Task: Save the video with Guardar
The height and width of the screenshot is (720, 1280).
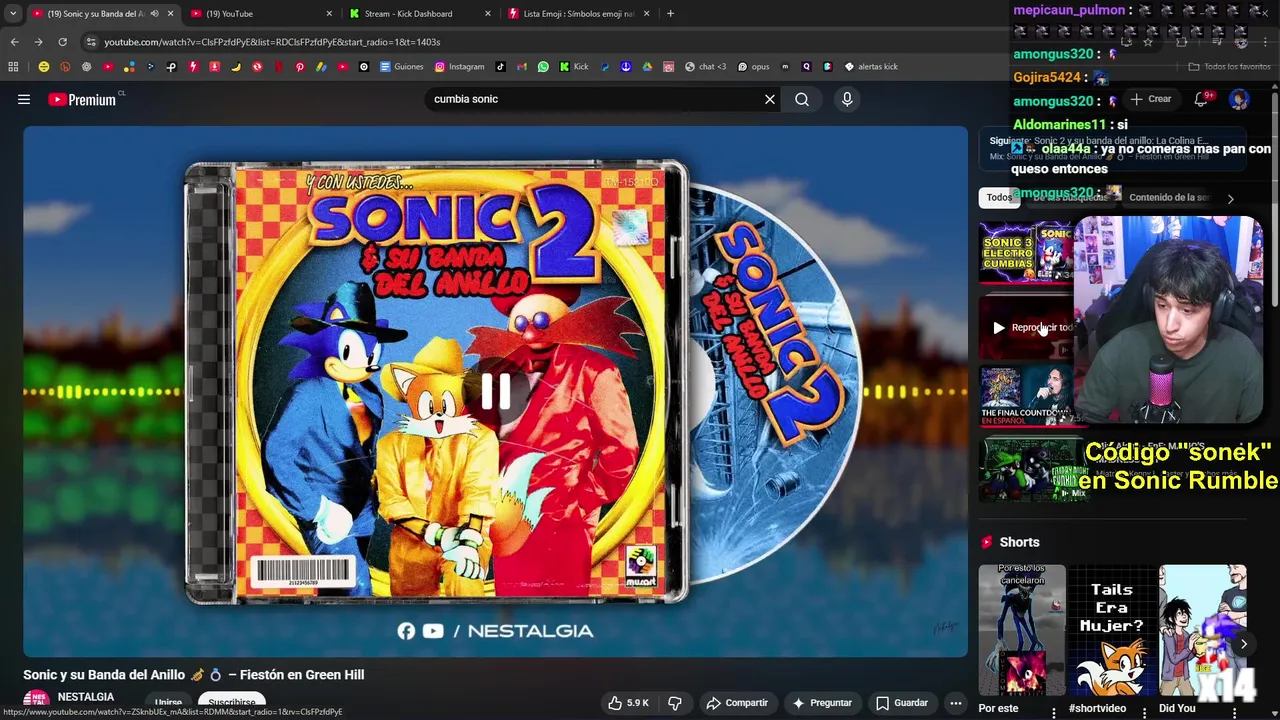Action: (902, 703)
